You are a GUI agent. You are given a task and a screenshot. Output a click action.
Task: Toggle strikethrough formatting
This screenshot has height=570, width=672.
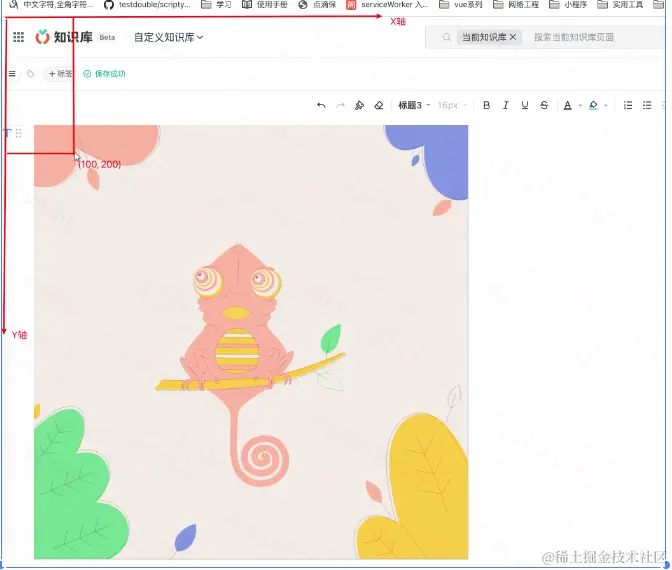point(544,105)
